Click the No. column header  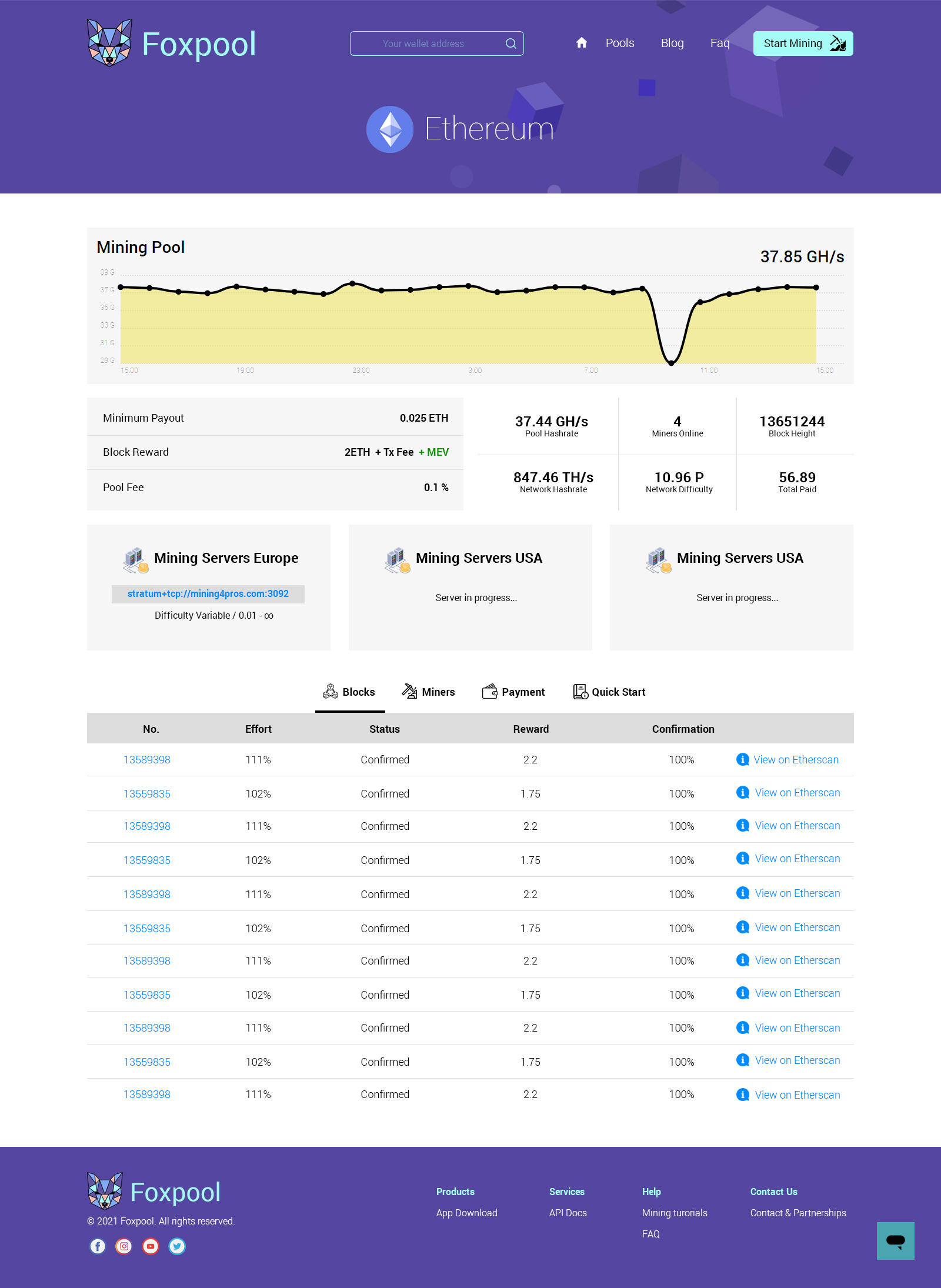[x=151, y=729]
